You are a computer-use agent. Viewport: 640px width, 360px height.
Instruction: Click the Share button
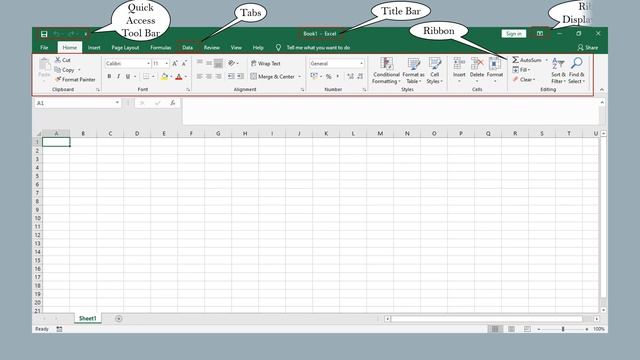tap(588, 47)
